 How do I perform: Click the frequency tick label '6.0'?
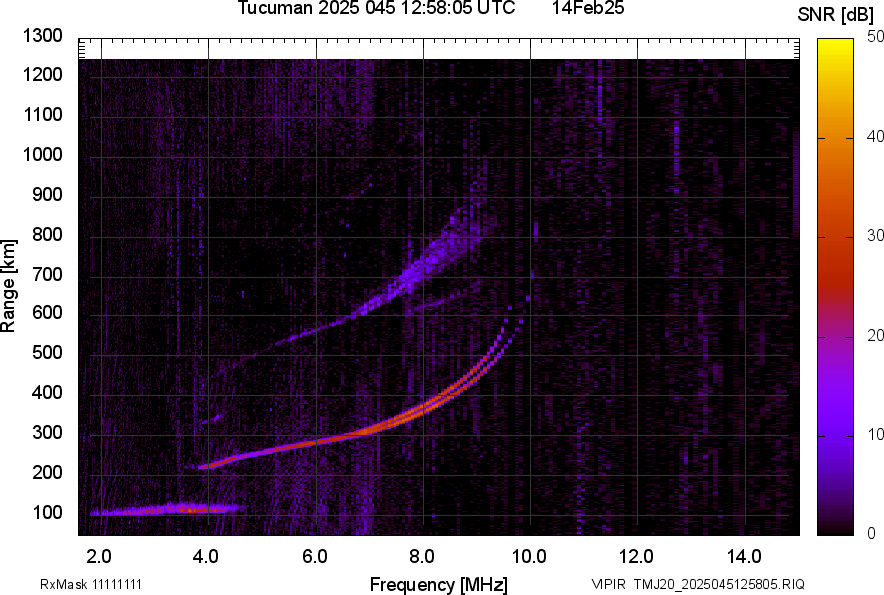click(315, 557)
